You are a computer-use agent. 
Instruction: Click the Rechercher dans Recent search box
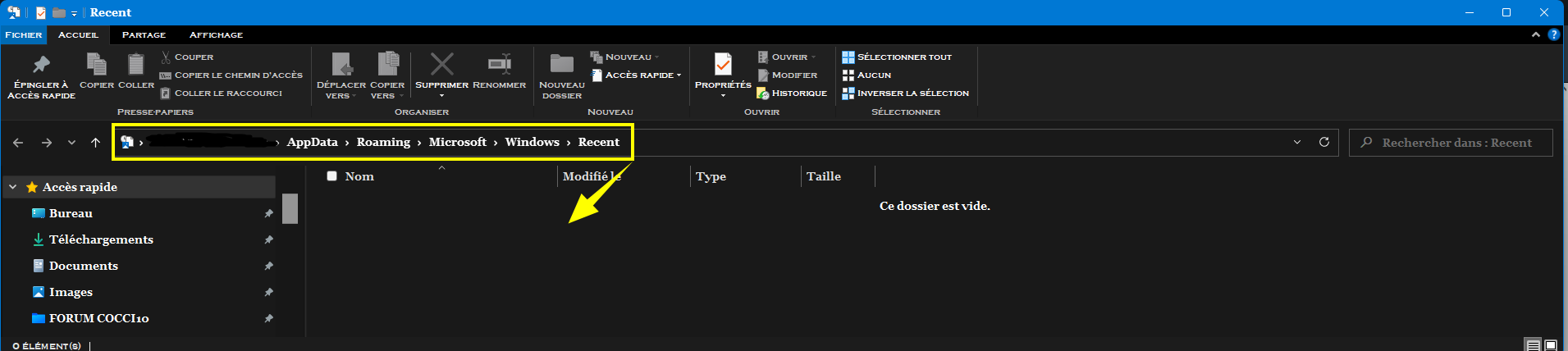click(x=1451, y=143)
